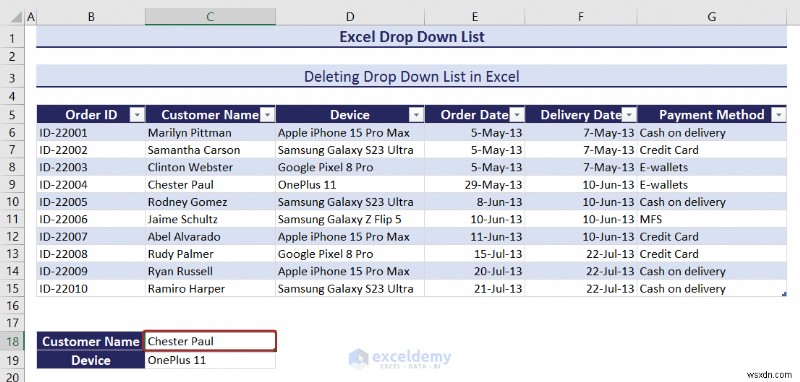Viewport: 800px width, 382px height.
Task: Select the Rudy Palmer cell
Action: (x=210, y=254)
